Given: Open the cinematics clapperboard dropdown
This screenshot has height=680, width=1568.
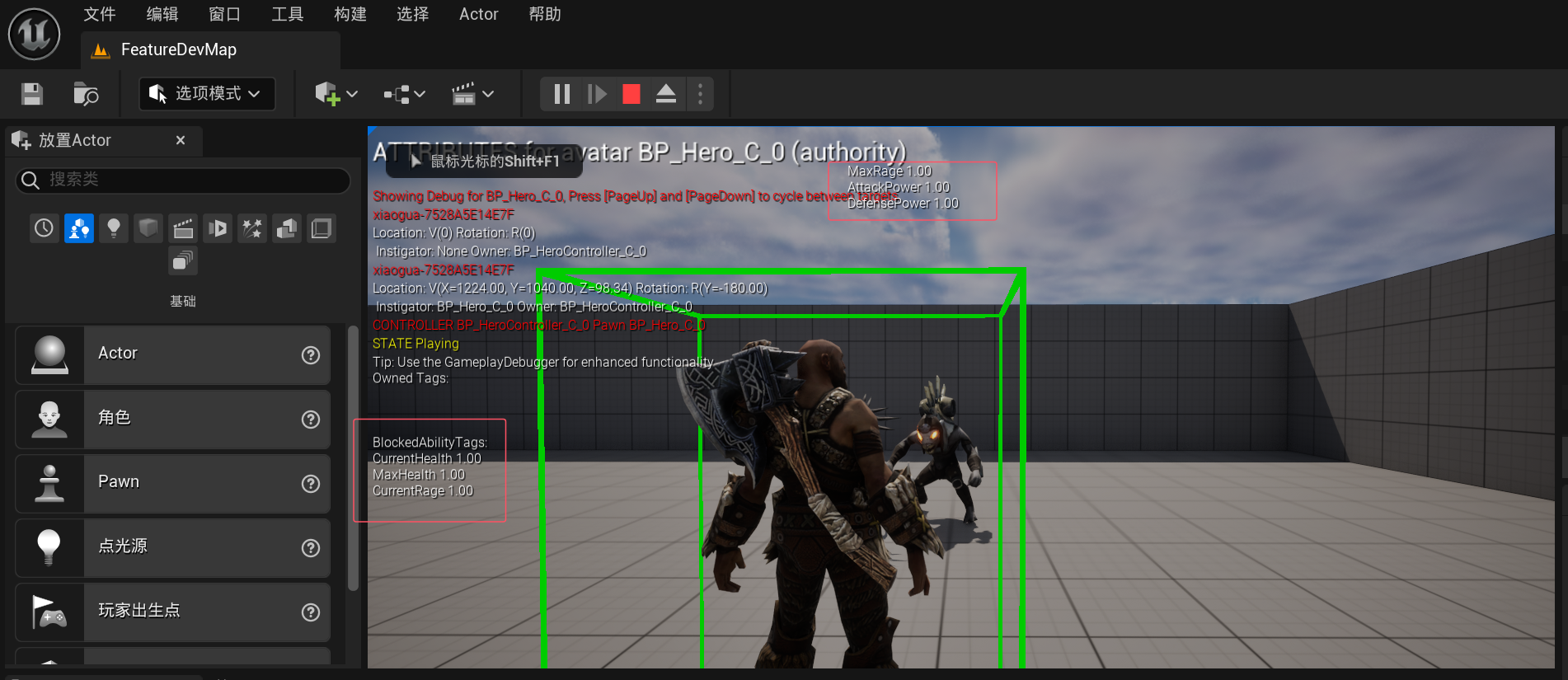Looking at the screenshot, I should coord(473,94).
